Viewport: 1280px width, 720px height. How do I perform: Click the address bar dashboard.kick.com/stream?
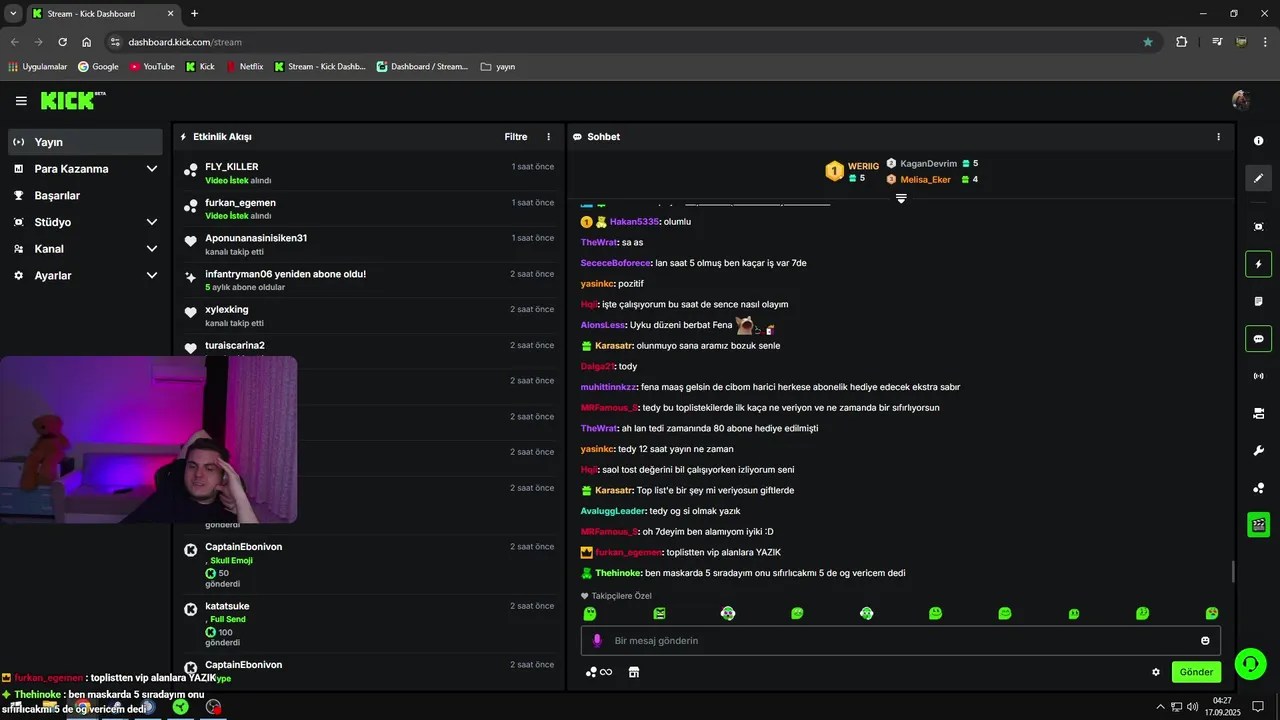point(185,42)
